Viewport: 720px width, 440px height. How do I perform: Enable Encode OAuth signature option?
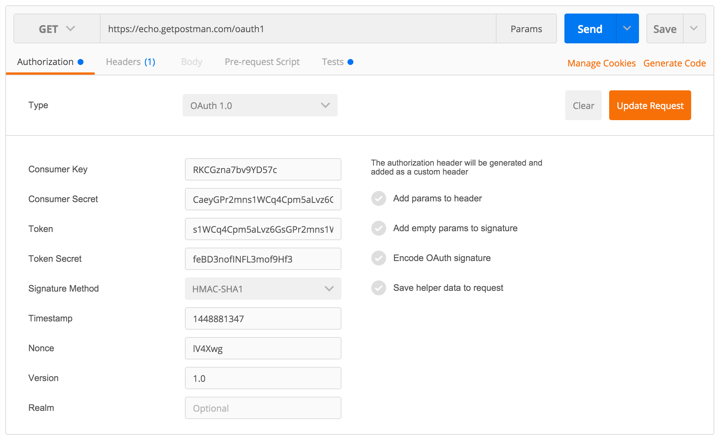pyautogui.click(x=379, y=258)
